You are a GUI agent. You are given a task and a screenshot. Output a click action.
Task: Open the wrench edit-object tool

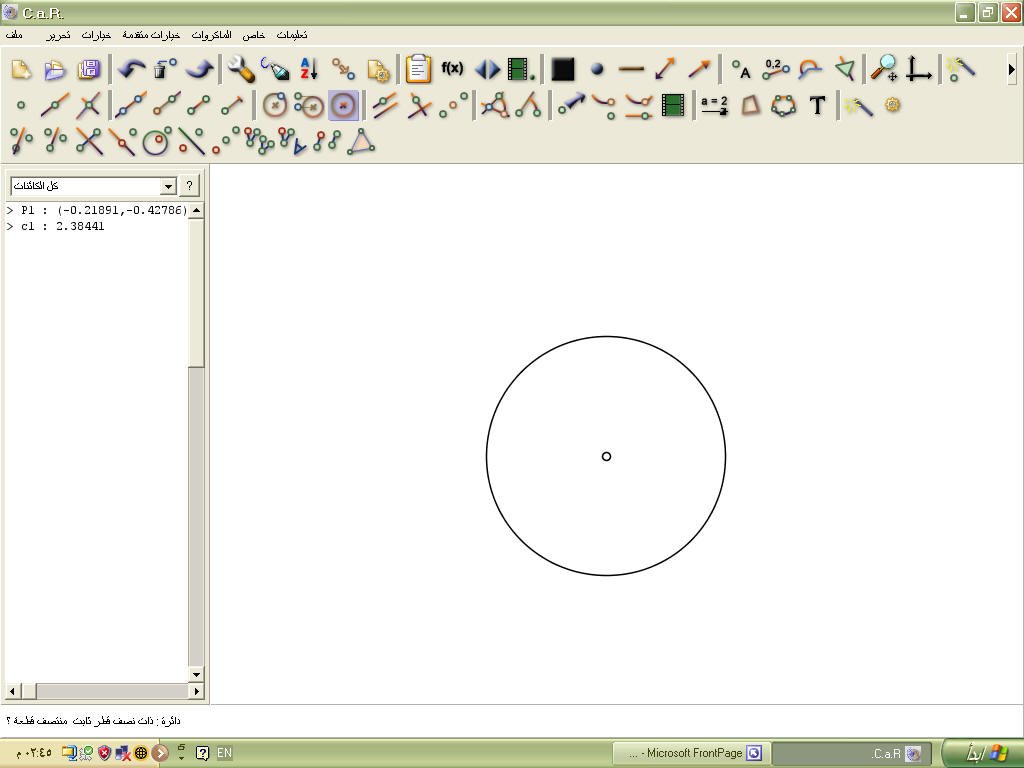tap(242, 69)
